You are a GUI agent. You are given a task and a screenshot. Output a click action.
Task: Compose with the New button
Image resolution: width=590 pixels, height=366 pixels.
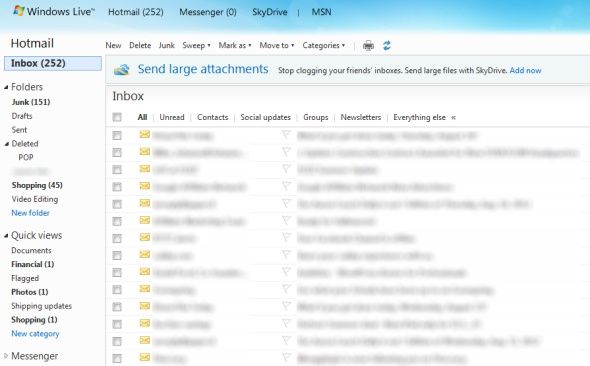click(113, 46)
